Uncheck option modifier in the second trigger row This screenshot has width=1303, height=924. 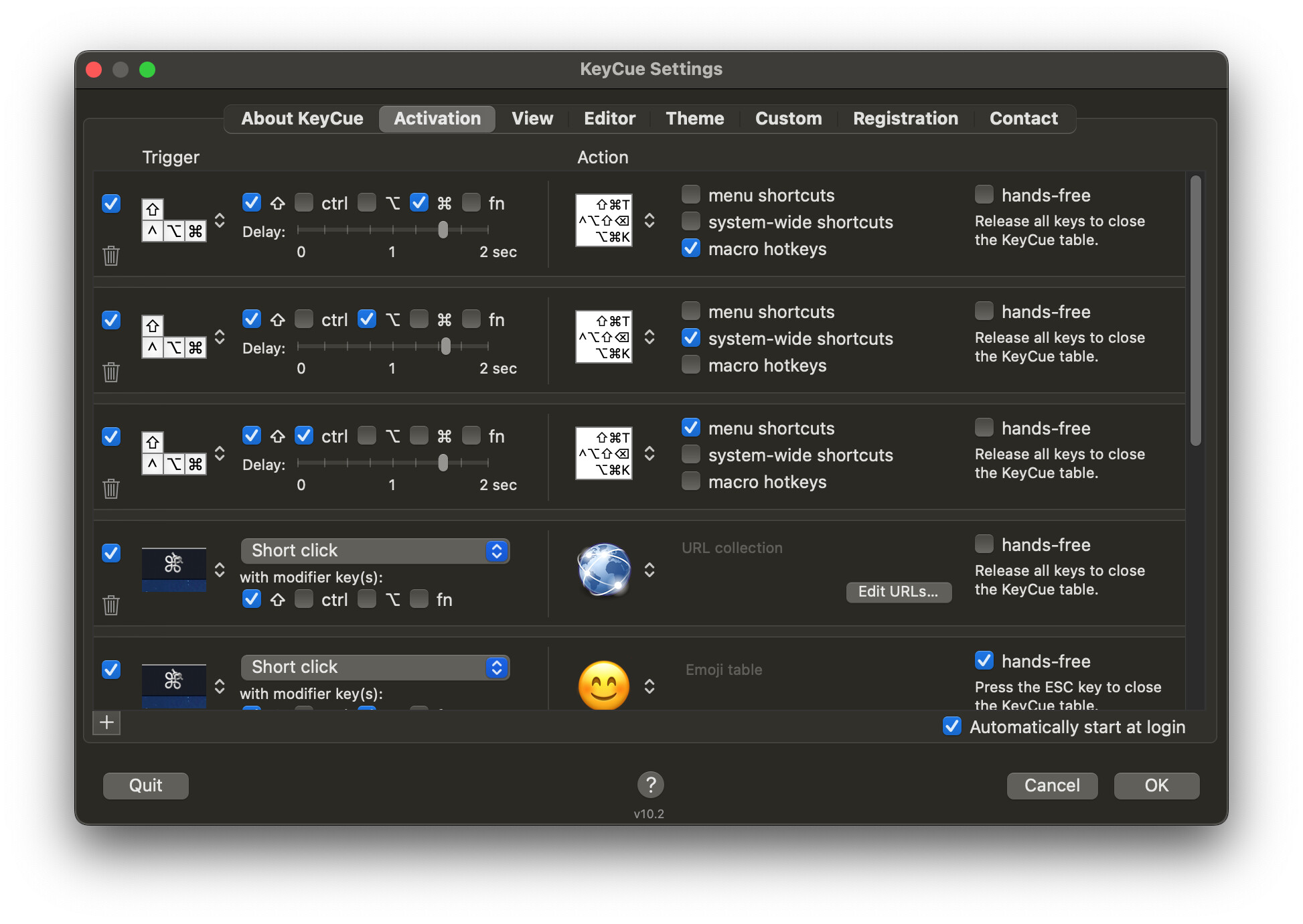367,319
